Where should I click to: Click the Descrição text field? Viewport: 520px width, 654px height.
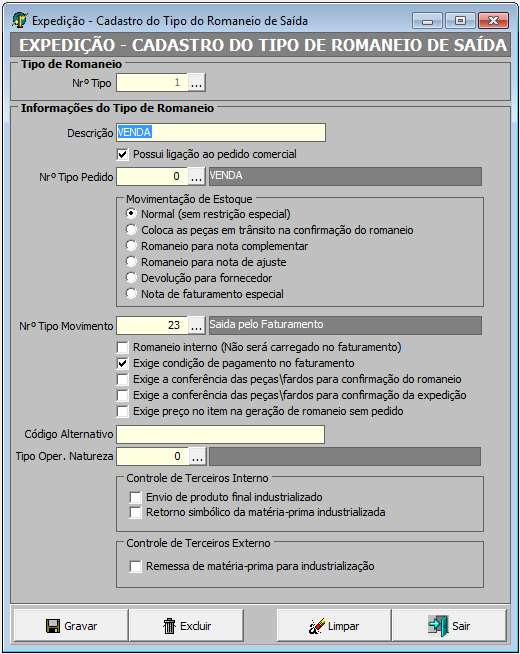[221, 133]
